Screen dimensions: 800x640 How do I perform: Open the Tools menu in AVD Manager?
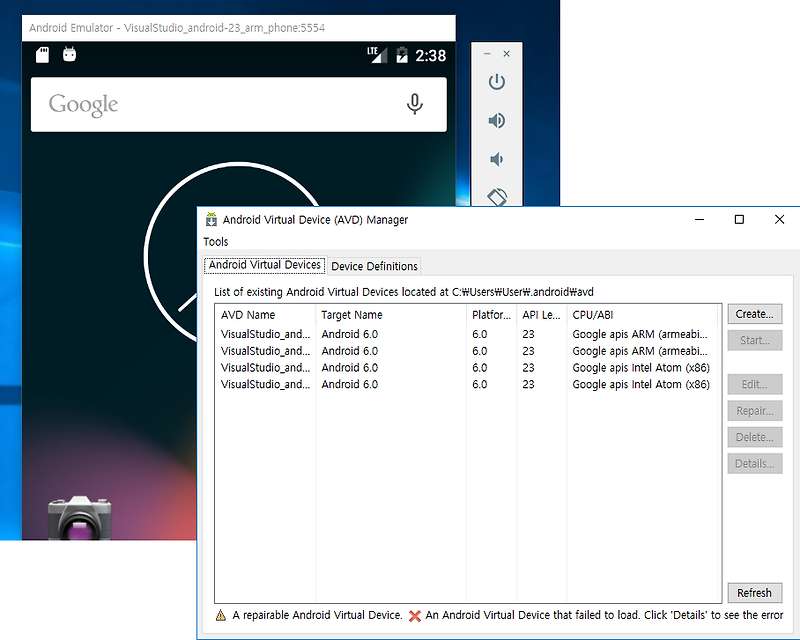coord(216,242)
